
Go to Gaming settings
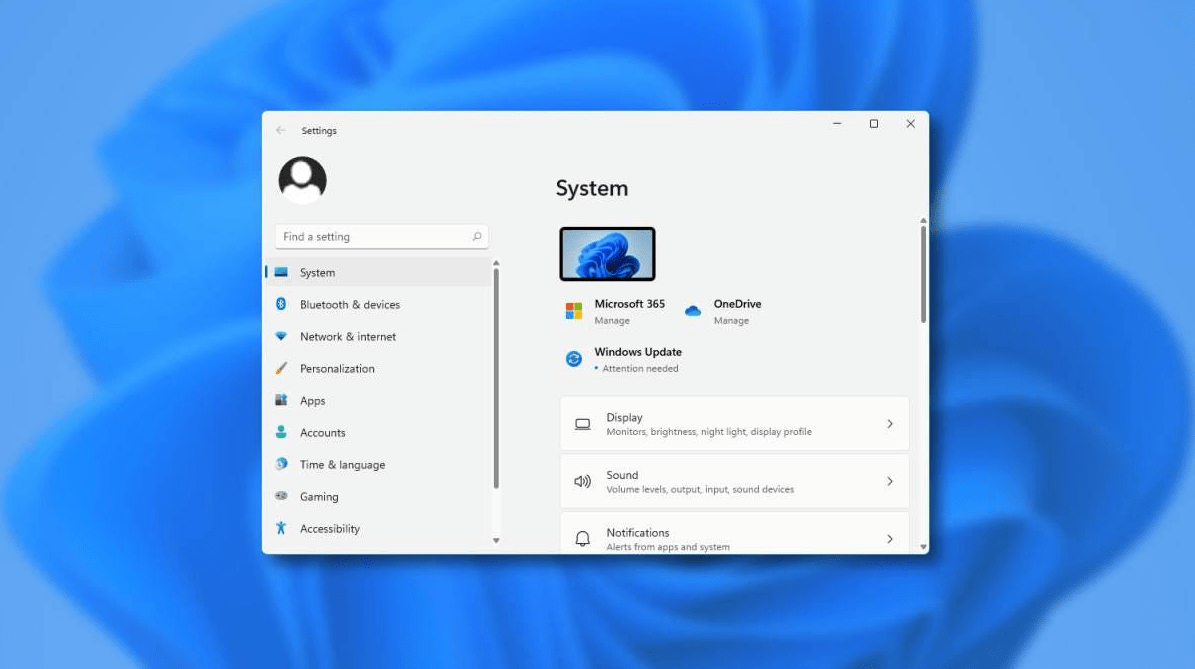pyautogui.click(x=379, y=496)
